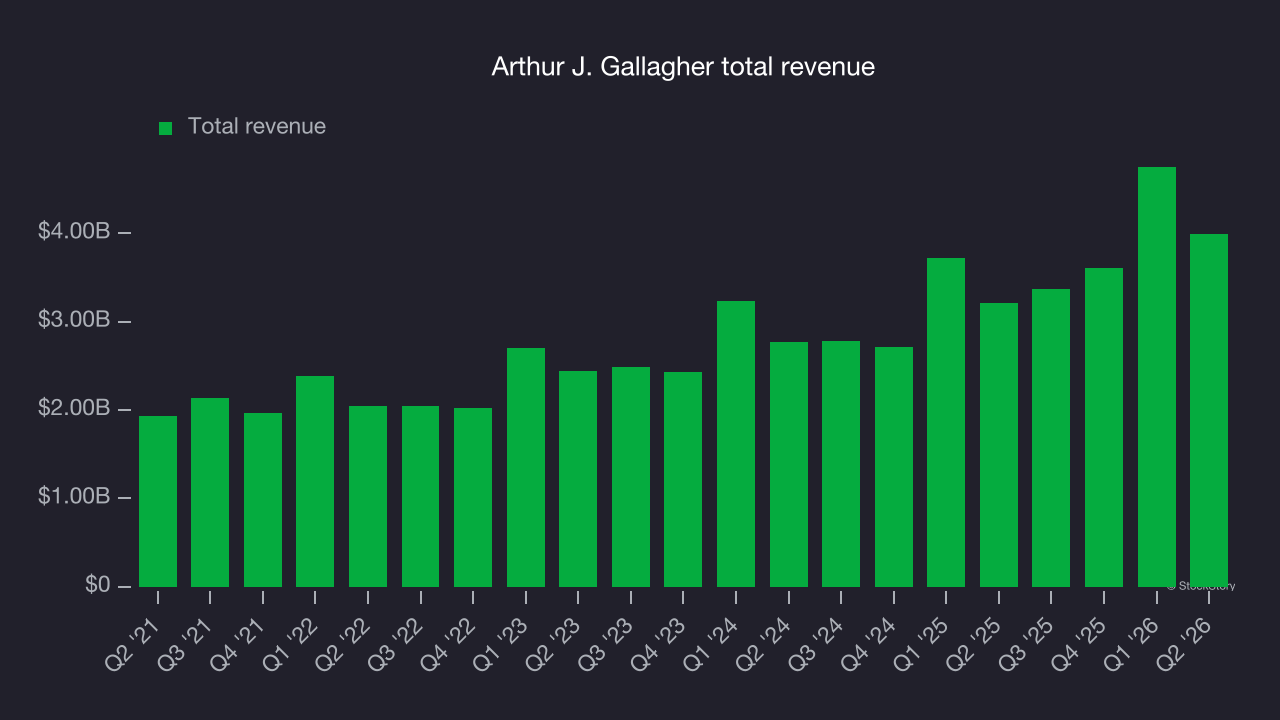Select the Q1 '24 revenue bar
Screen dimensions: 1280x720
pyautogui.click(x=736, y=444)
